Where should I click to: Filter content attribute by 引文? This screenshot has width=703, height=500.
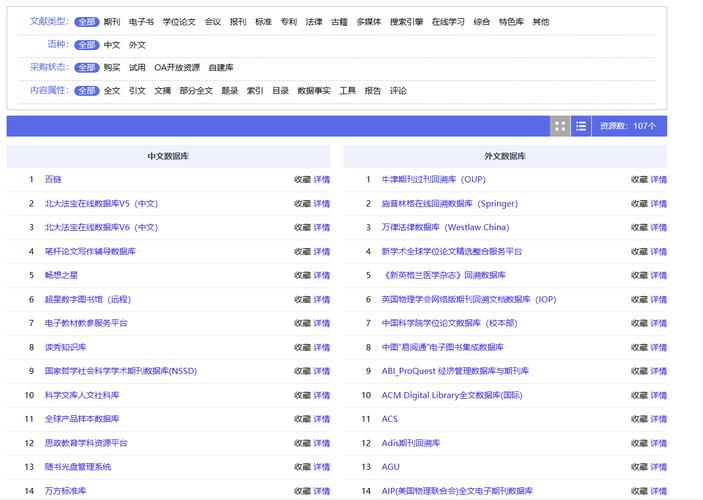click(x=137, y=91)
